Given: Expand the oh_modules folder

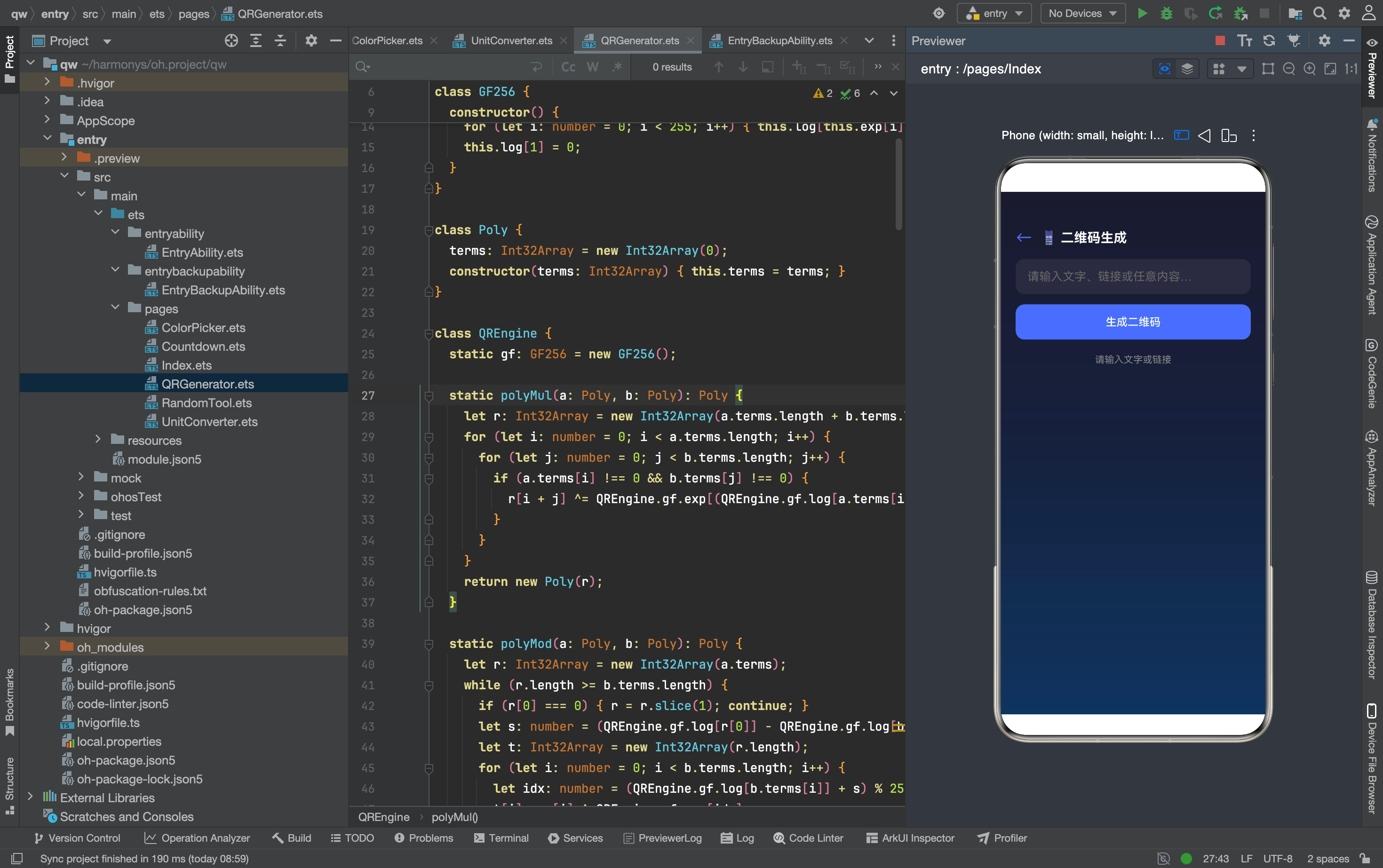Looking at the screenshot, I should (47, 647).
